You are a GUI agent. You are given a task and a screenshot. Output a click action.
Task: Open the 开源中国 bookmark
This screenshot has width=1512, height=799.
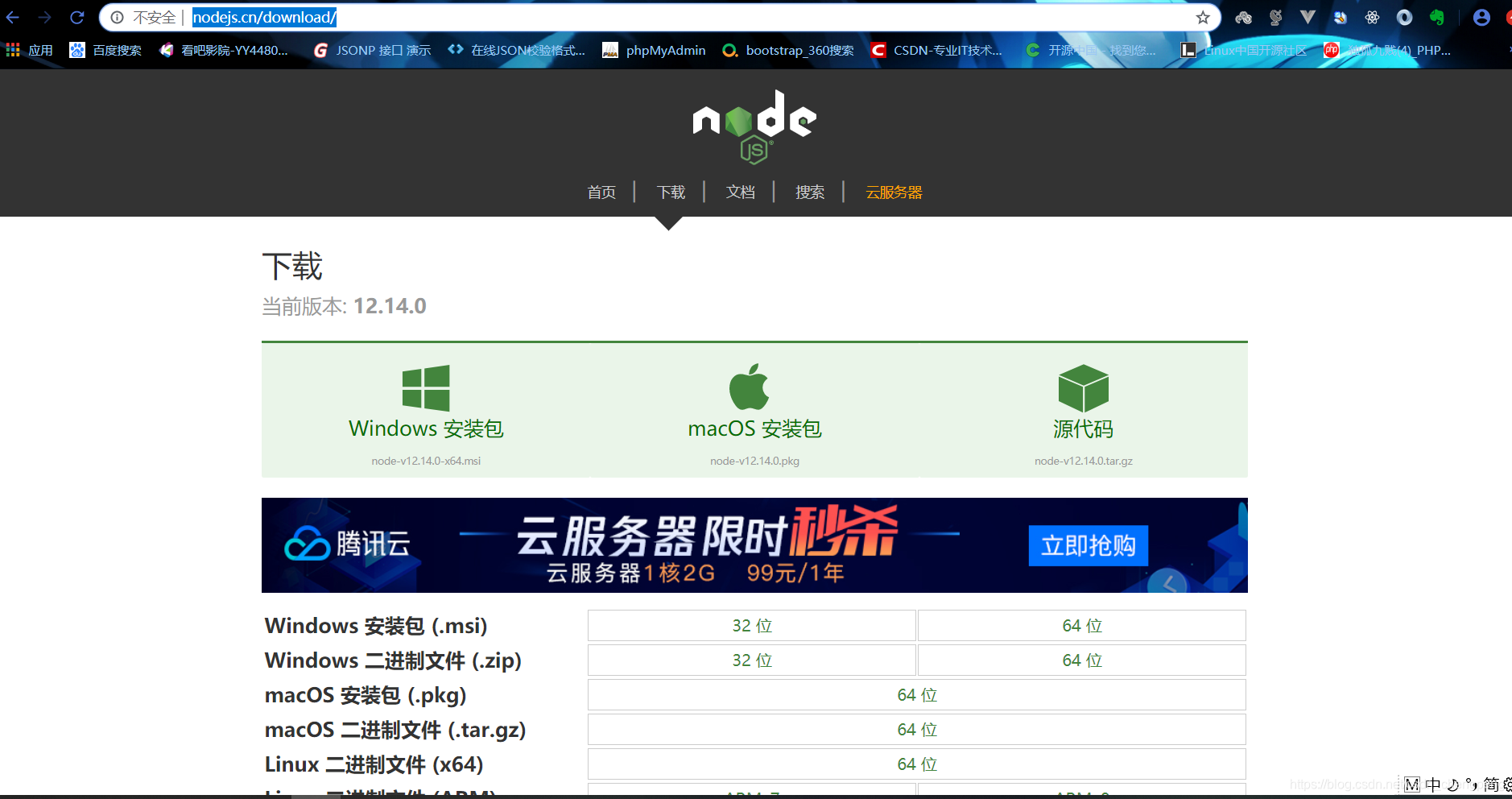click(1091, 50)
